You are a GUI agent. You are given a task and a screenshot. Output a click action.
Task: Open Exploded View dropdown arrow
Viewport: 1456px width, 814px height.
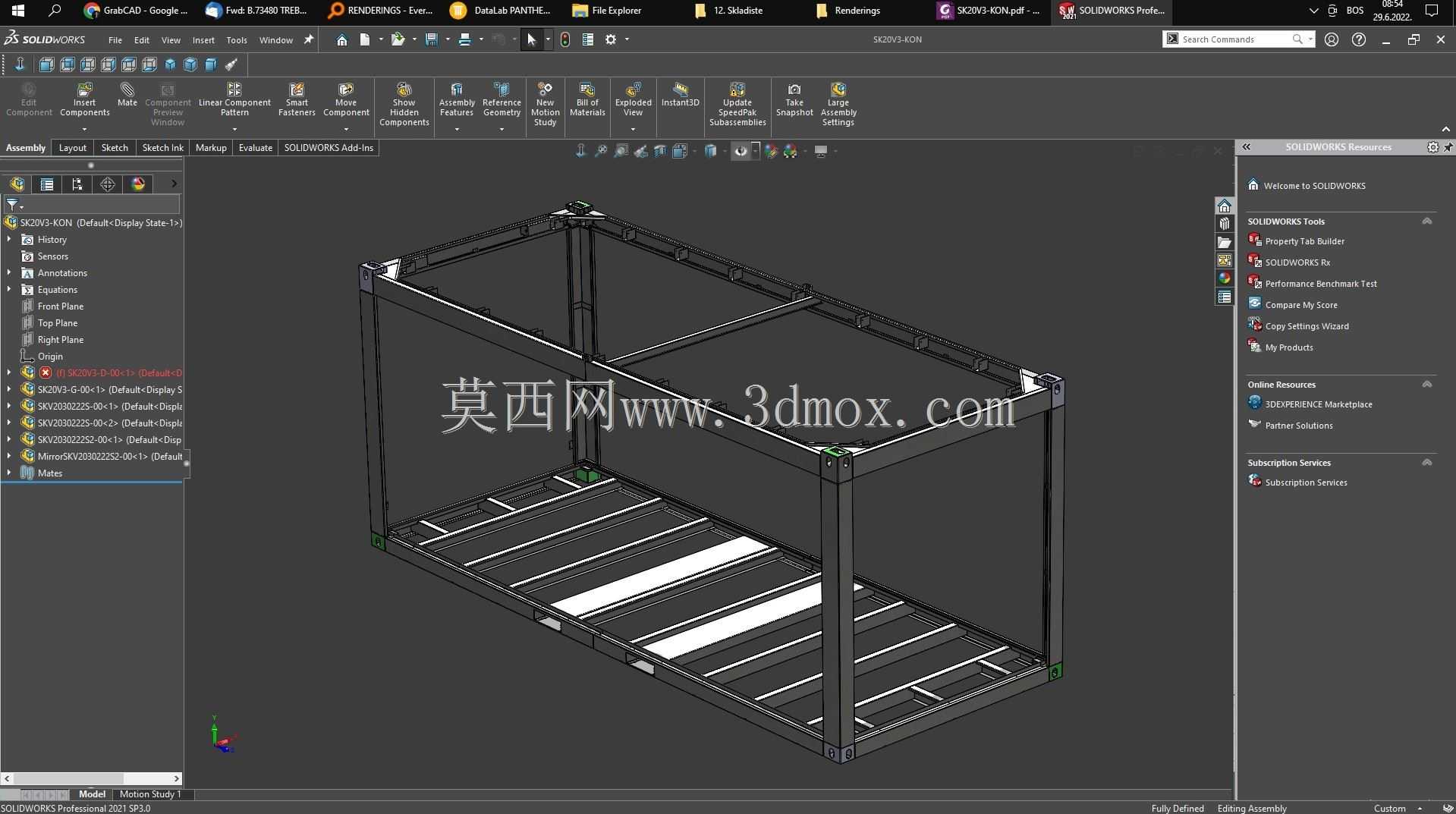pos(633,129)
